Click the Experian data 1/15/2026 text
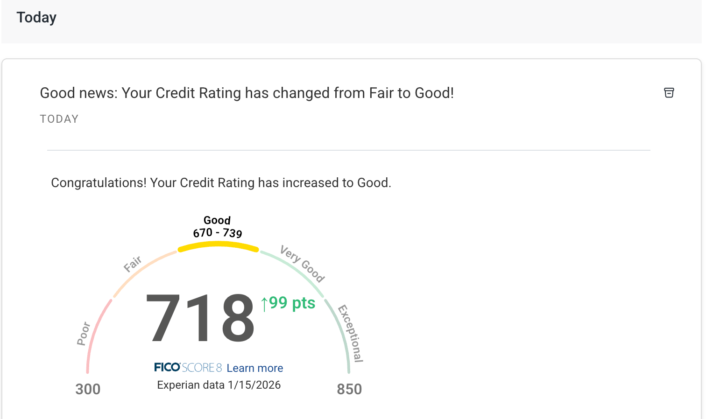The height and width of the screenshot is (419, 720). coord(218,385)
